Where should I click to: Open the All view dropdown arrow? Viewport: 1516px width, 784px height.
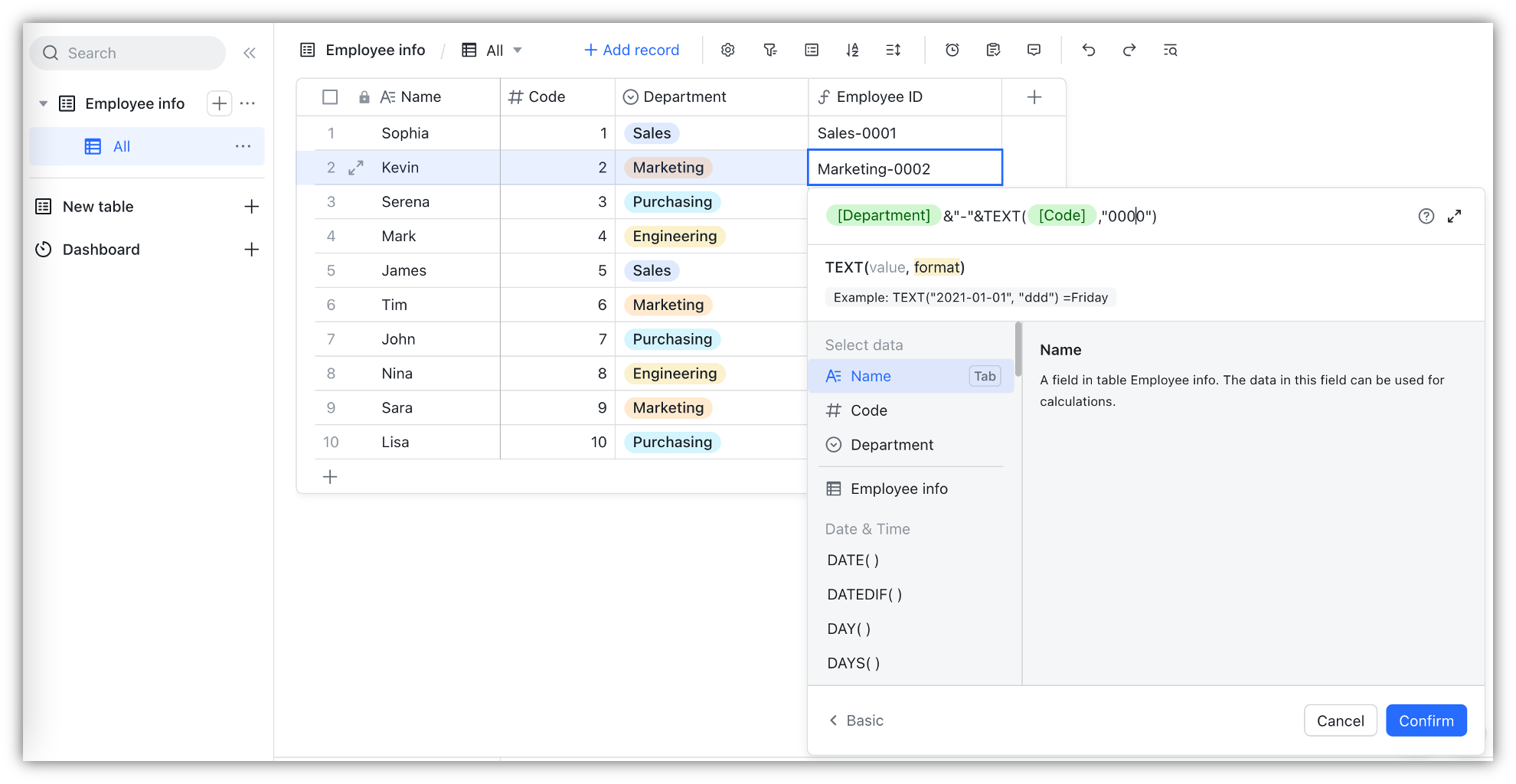[518, 50]
